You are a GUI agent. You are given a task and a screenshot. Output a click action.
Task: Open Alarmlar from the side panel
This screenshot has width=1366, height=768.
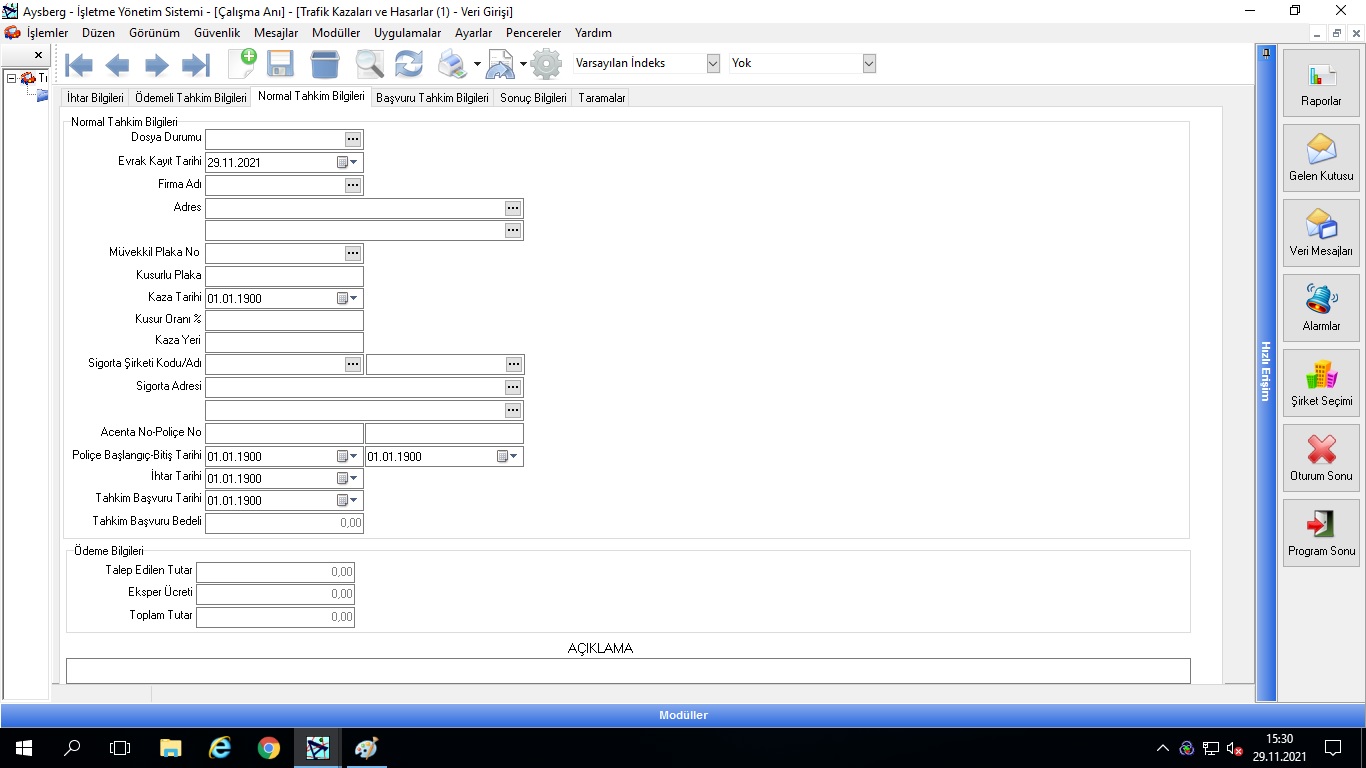[x=1321, y=308]
